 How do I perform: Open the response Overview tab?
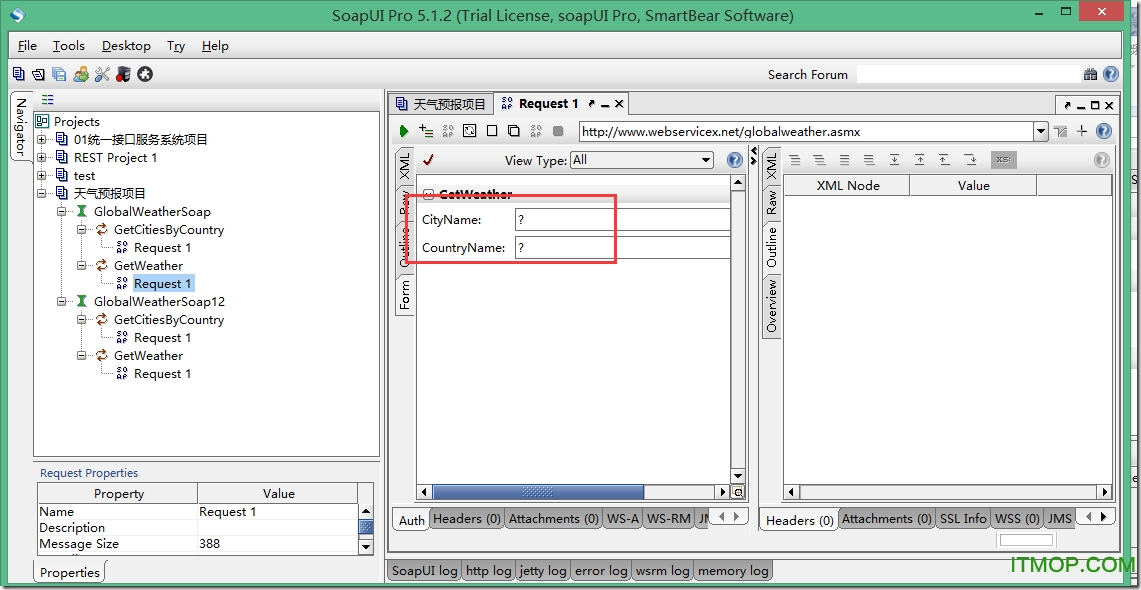pos(771,306)
